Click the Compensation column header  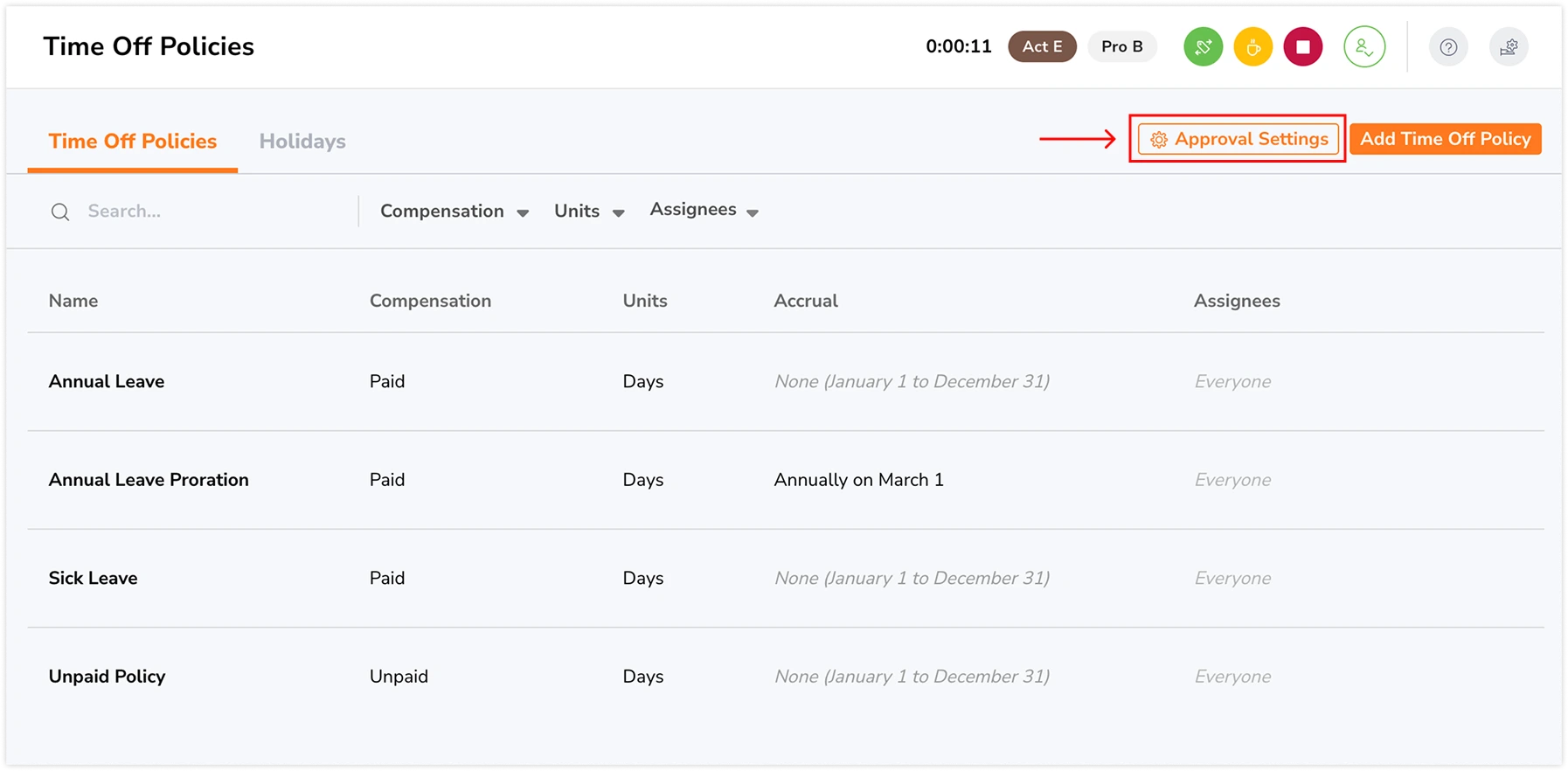point(430,301)
